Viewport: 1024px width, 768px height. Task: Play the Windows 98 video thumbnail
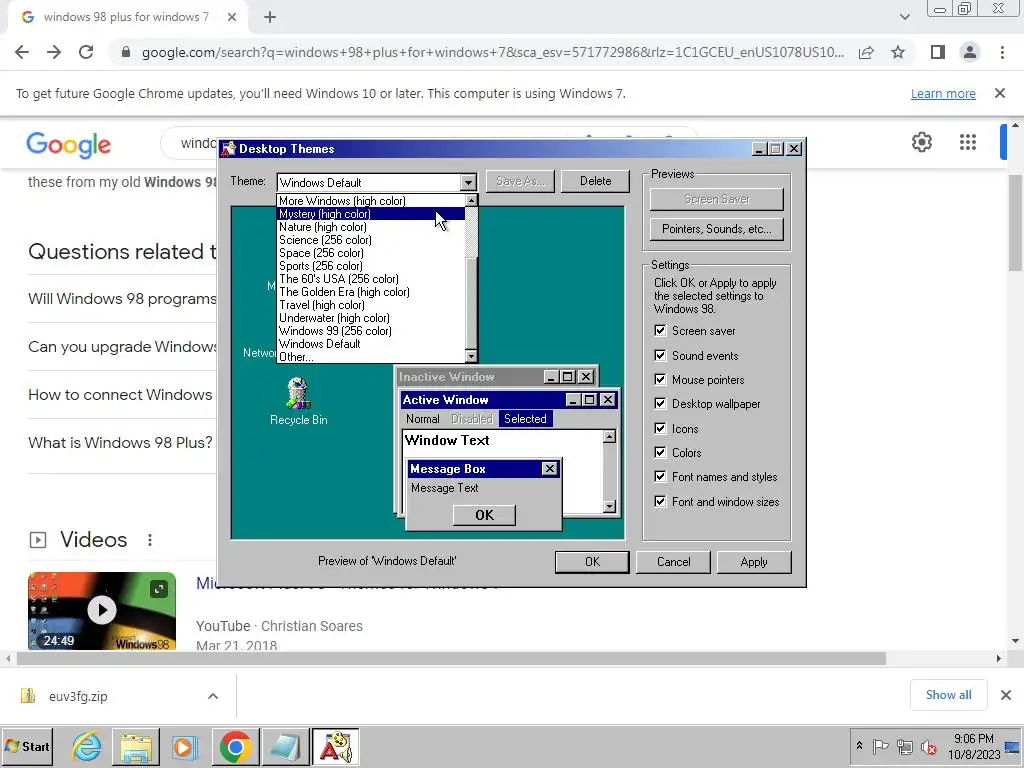click(x=102, y=611)
